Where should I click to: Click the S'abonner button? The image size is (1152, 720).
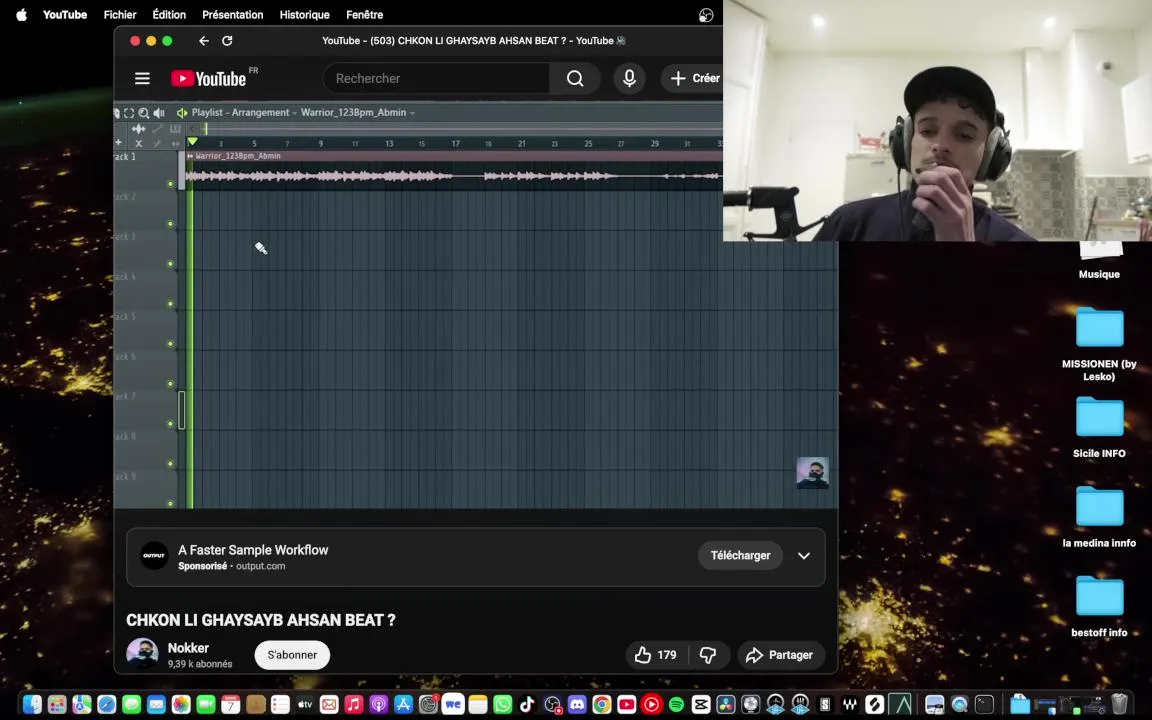click(x=292, y=655)
